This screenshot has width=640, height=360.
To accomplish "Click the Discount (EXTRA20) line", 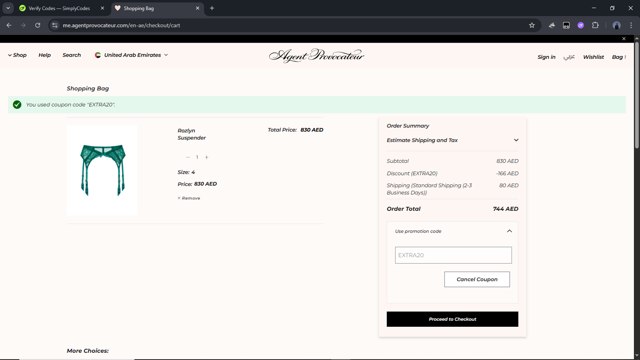I will click(452, 173).
